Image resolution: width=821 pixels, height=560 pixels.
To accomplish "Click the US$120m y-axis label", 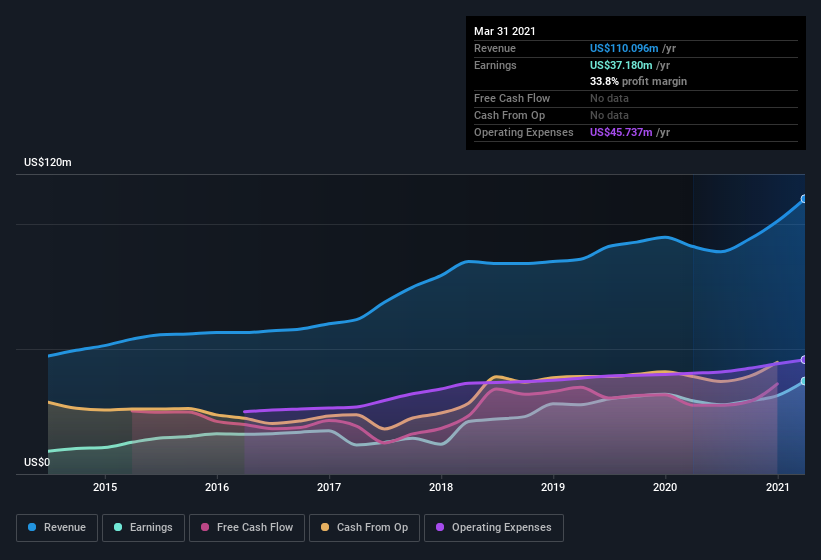I will [48, 162].
